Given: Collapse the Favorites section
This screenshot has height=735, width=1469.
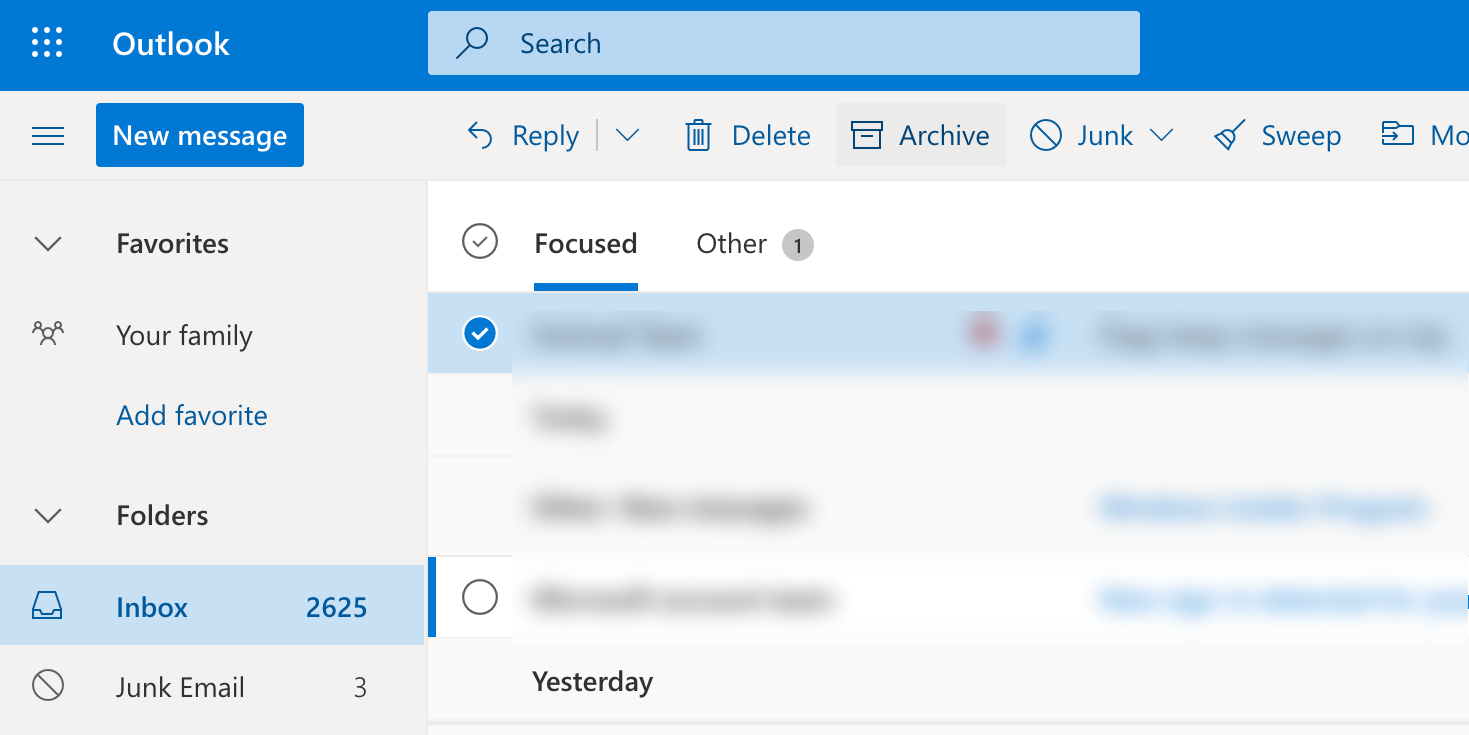Looking at the screenshot, I should click(x=47, y=243).
